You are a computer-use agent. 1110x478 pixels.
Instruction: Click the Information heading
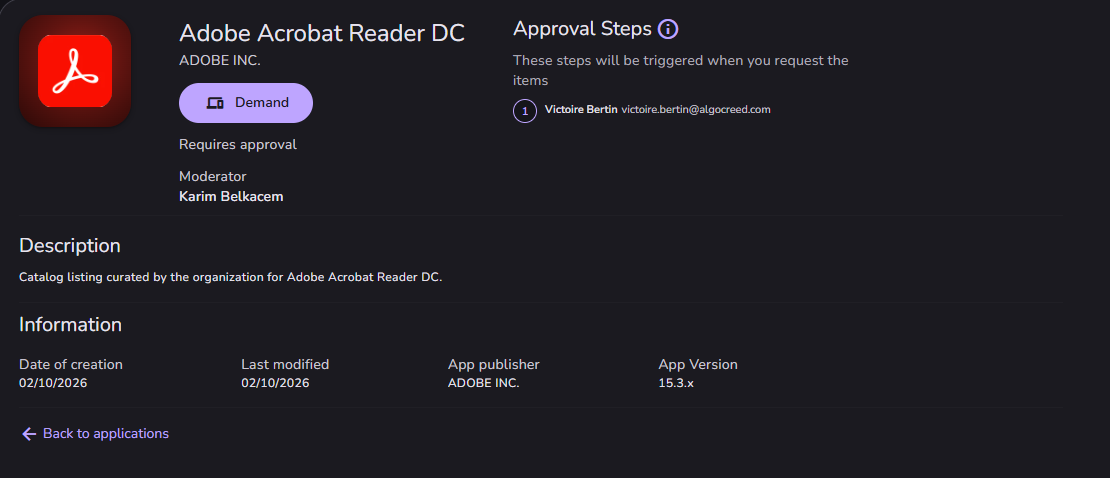pos(70,324)
